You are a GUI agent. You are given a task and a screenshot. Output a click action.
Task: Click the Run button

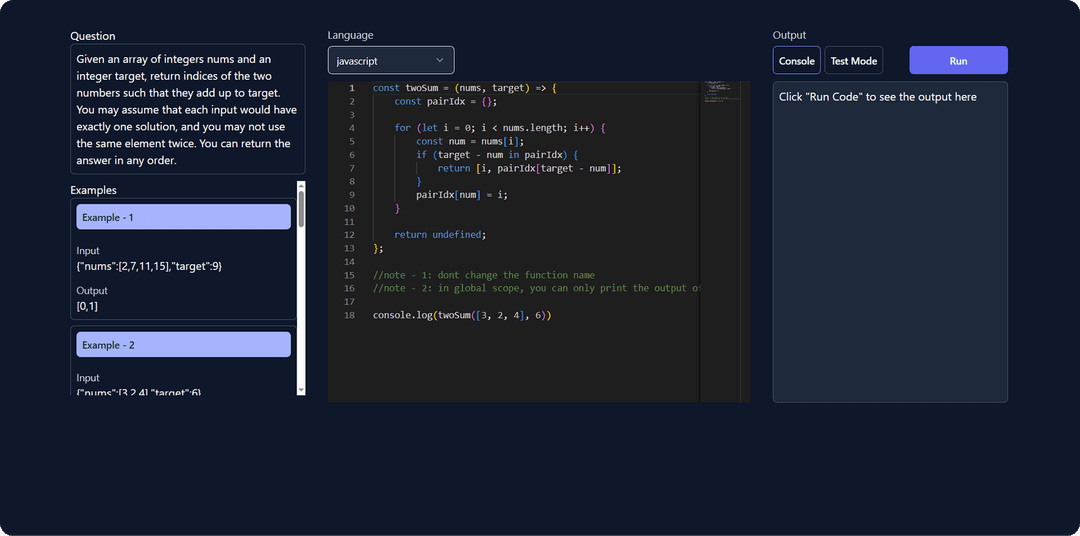pyautogui.click(x=958, y=61)
